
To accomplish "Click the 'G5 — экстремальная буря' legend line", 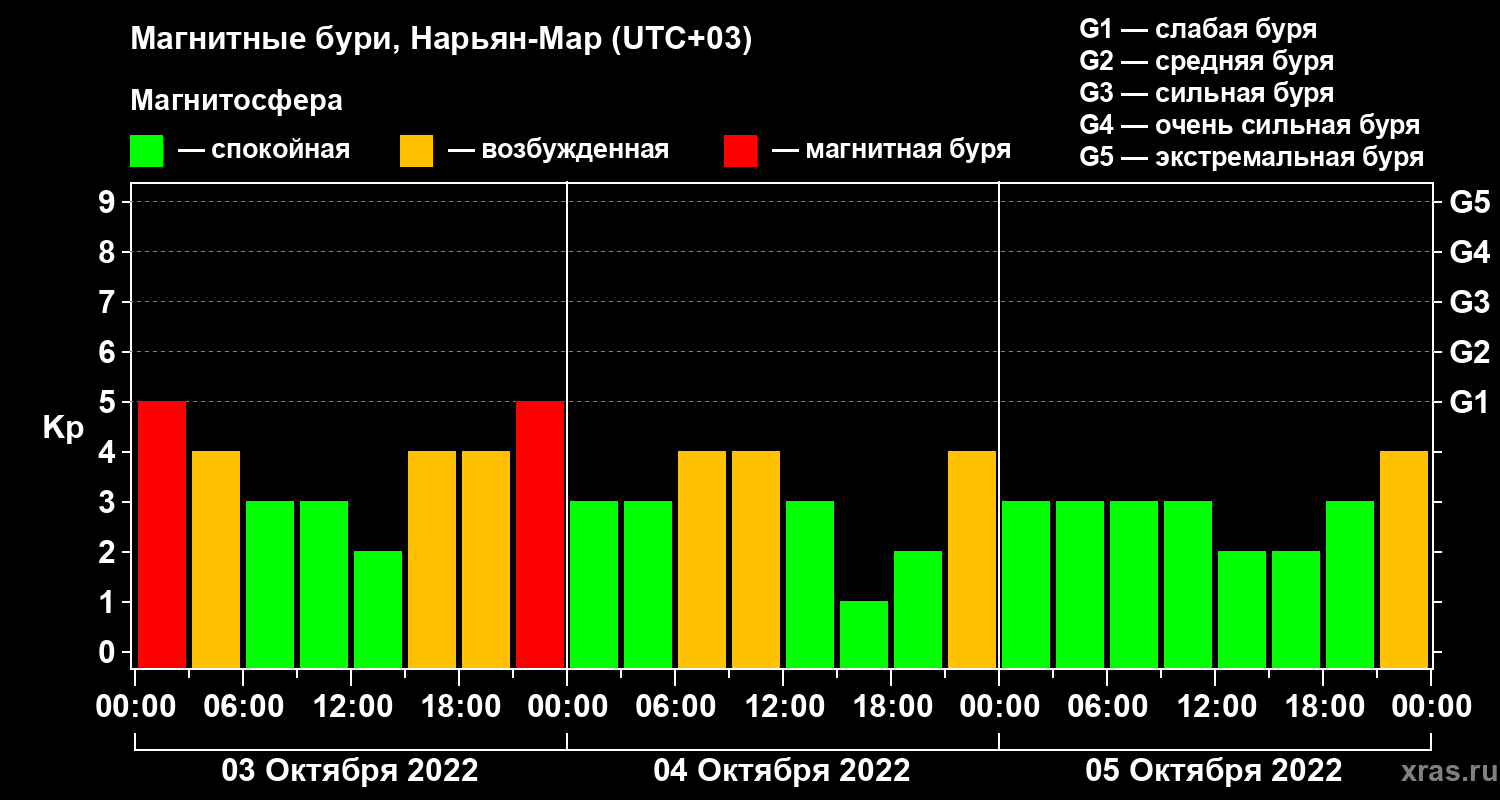I will point(1252,157).
